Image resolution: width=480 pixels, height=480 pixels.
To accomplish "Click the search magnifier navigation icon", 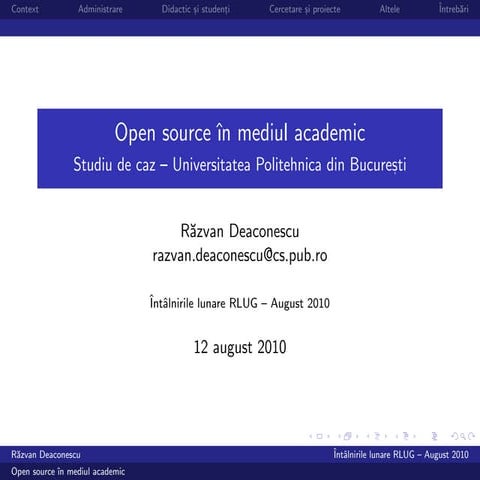I will point(463,436).
